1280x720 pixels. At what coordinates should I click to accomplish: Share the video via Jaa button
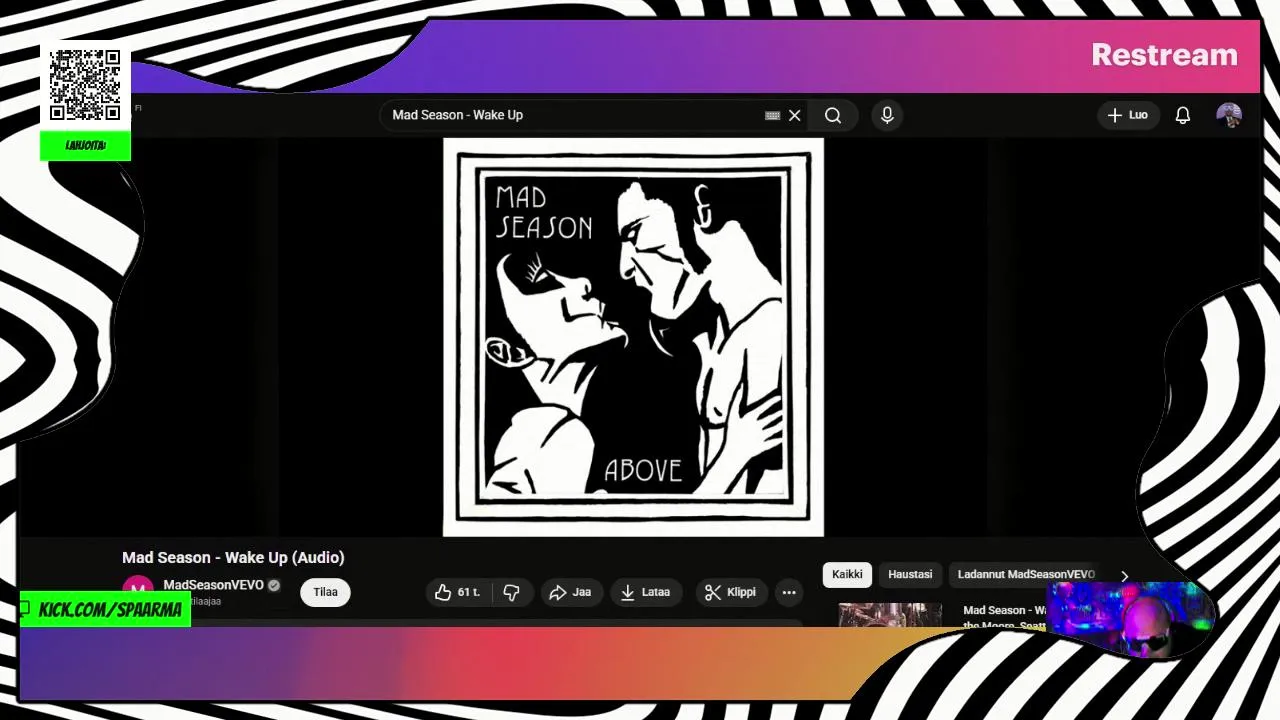click(571, 592)
